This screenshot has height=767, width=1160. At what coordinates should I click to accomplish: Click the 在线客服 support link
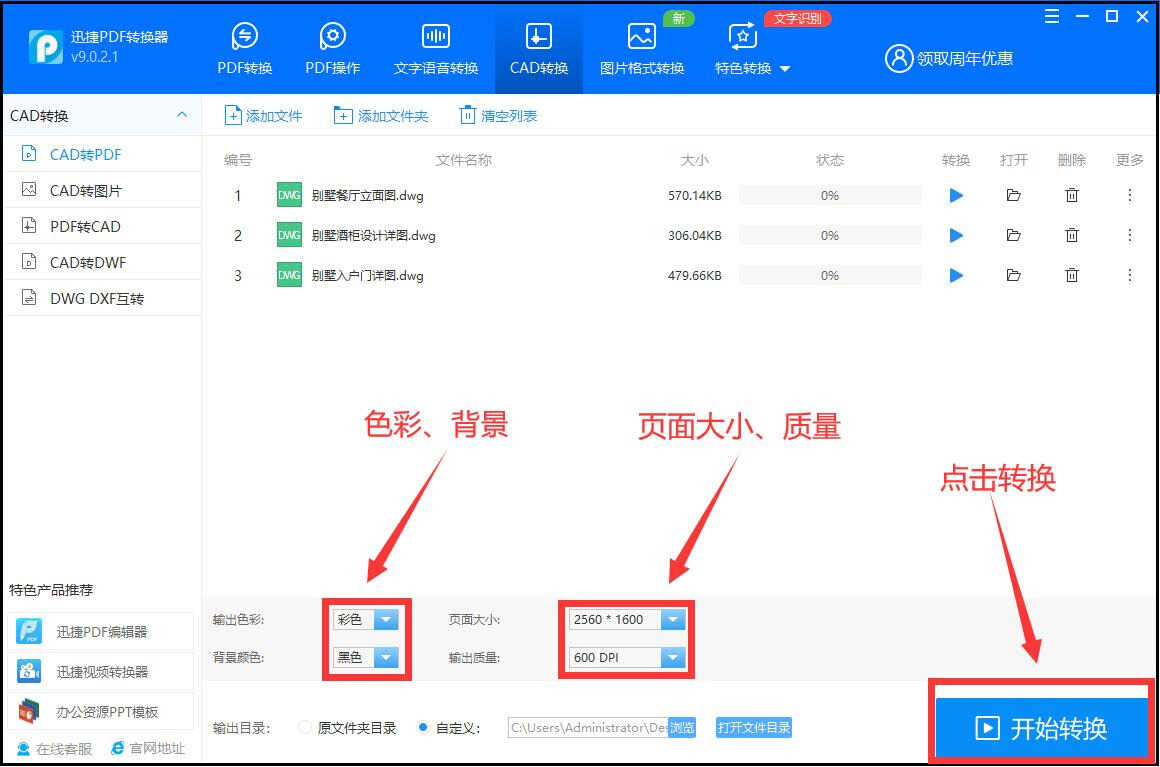click(54, 749)
